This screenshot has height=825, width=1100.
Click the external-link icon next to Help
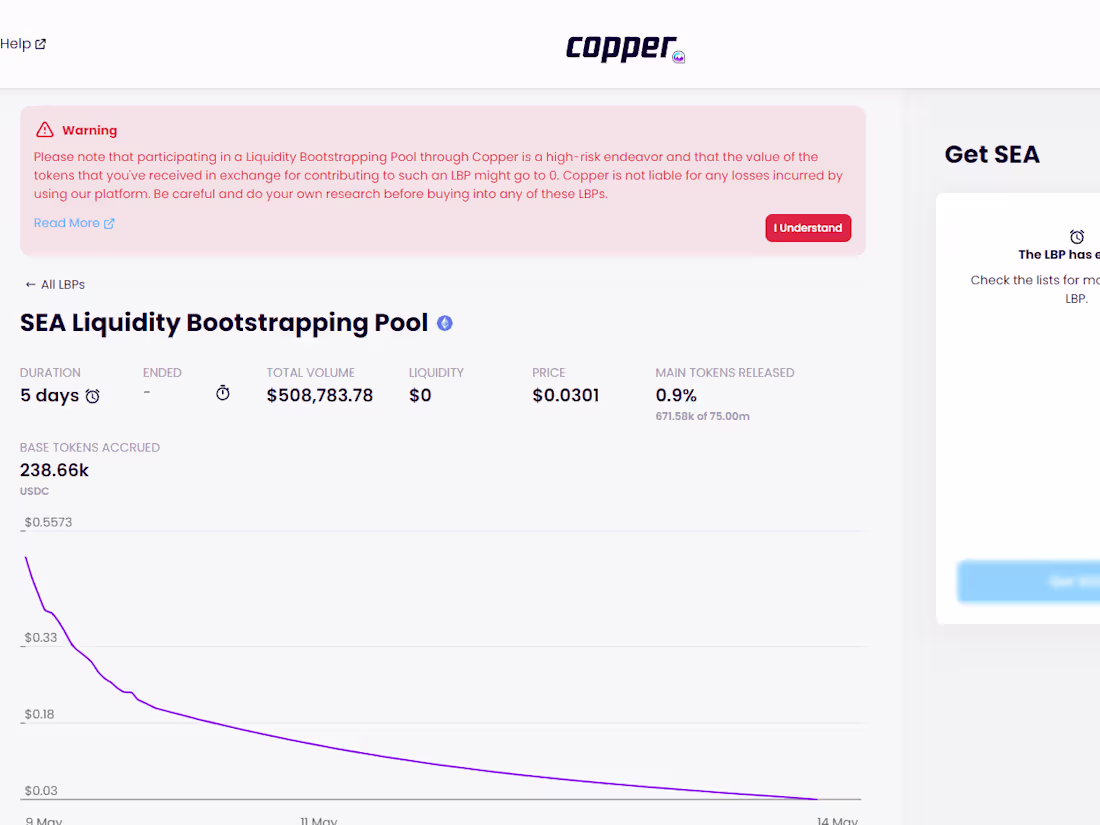tap(38, 43)
